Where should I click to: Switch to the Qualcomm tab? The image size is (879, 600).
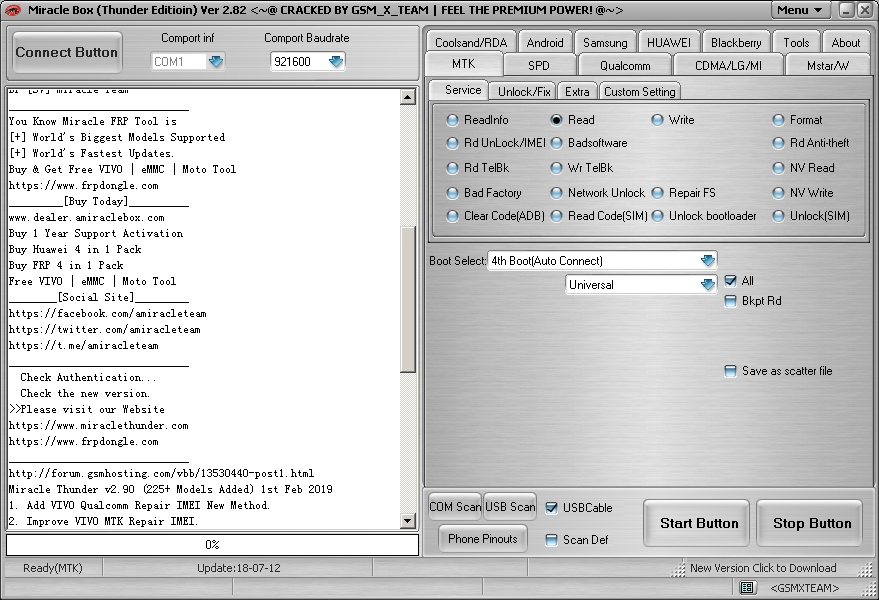pyautogui.click(x=625, y=65)
